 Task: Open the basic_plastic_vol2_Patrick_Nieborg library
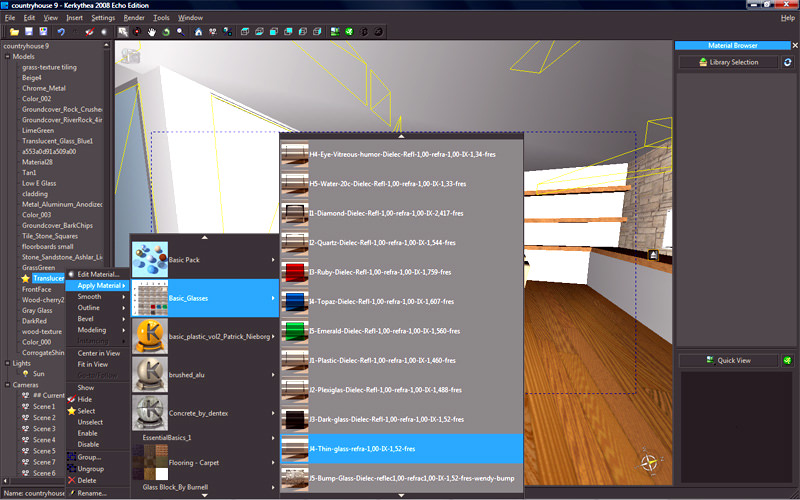(205, 336)
